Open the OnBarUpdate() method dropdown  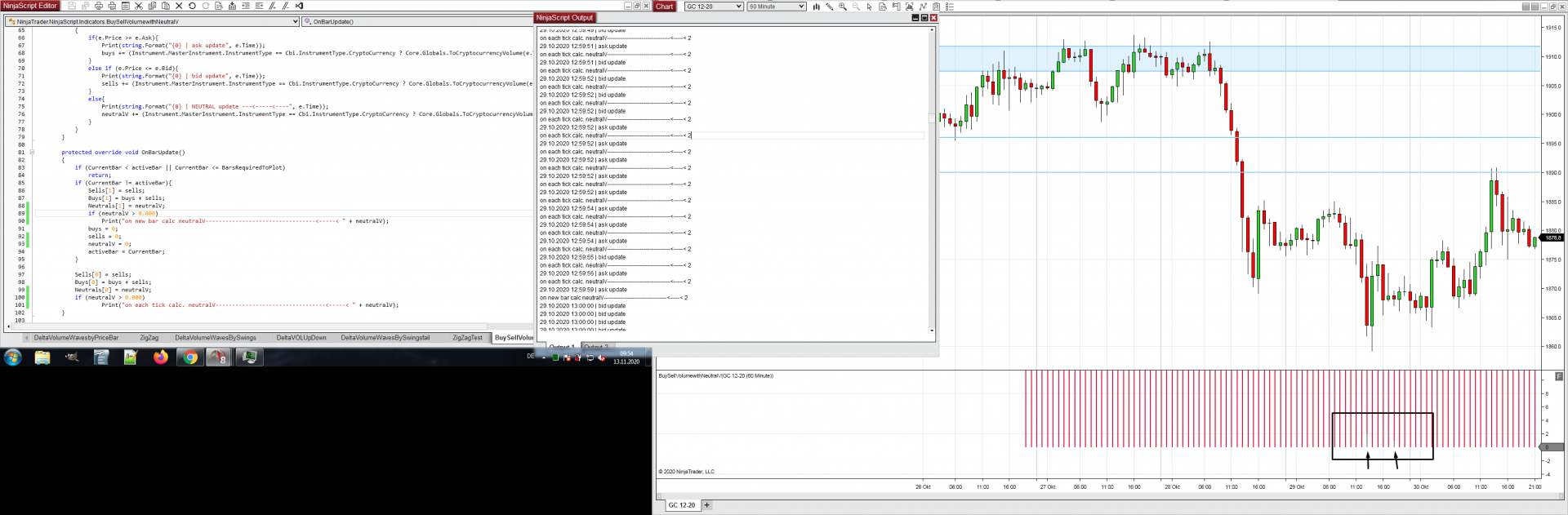(x=416, y=22)
